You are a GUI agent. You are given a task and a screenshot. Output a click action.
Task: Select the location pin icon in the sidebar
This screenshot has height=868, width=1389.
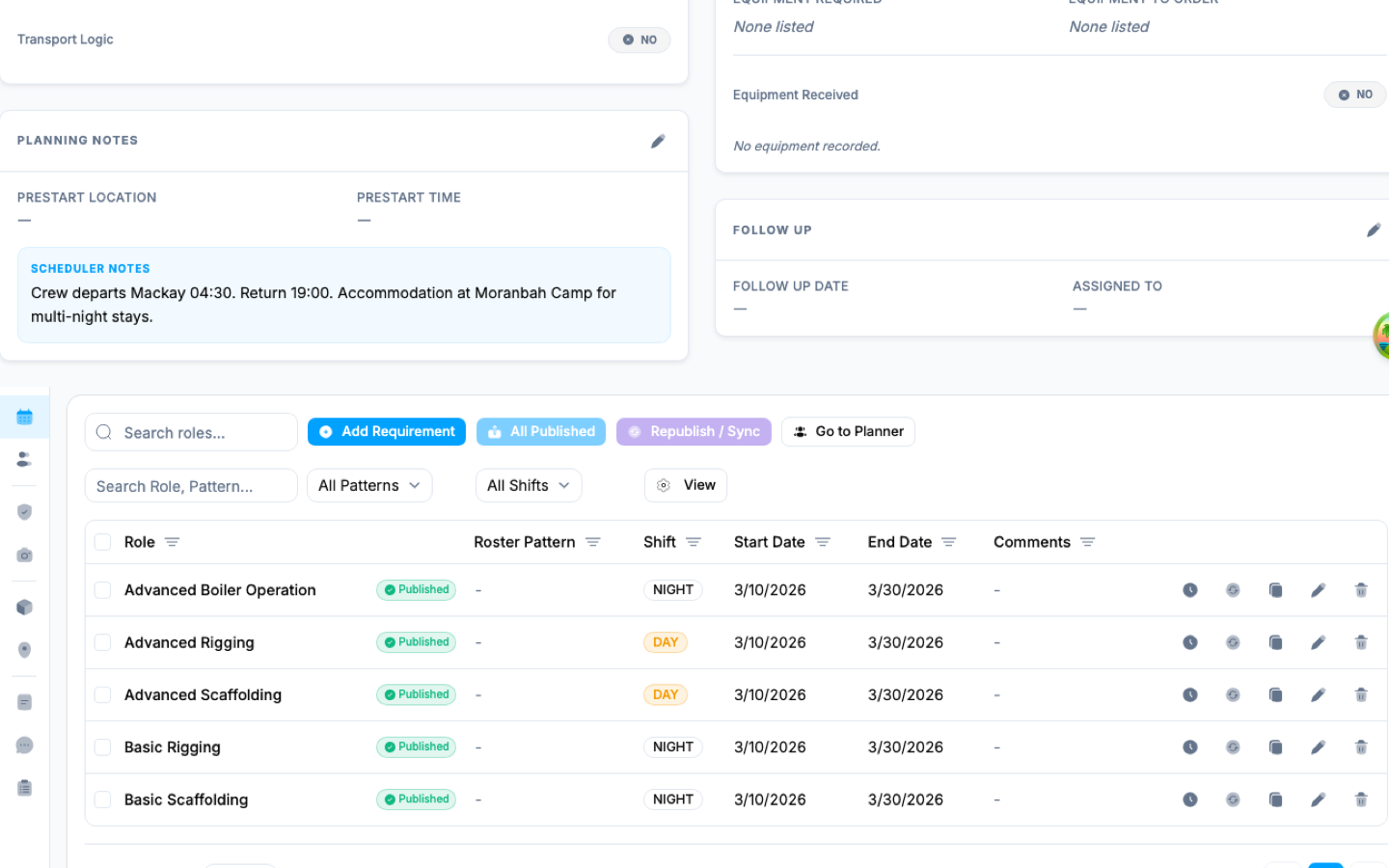coord(24,649)
